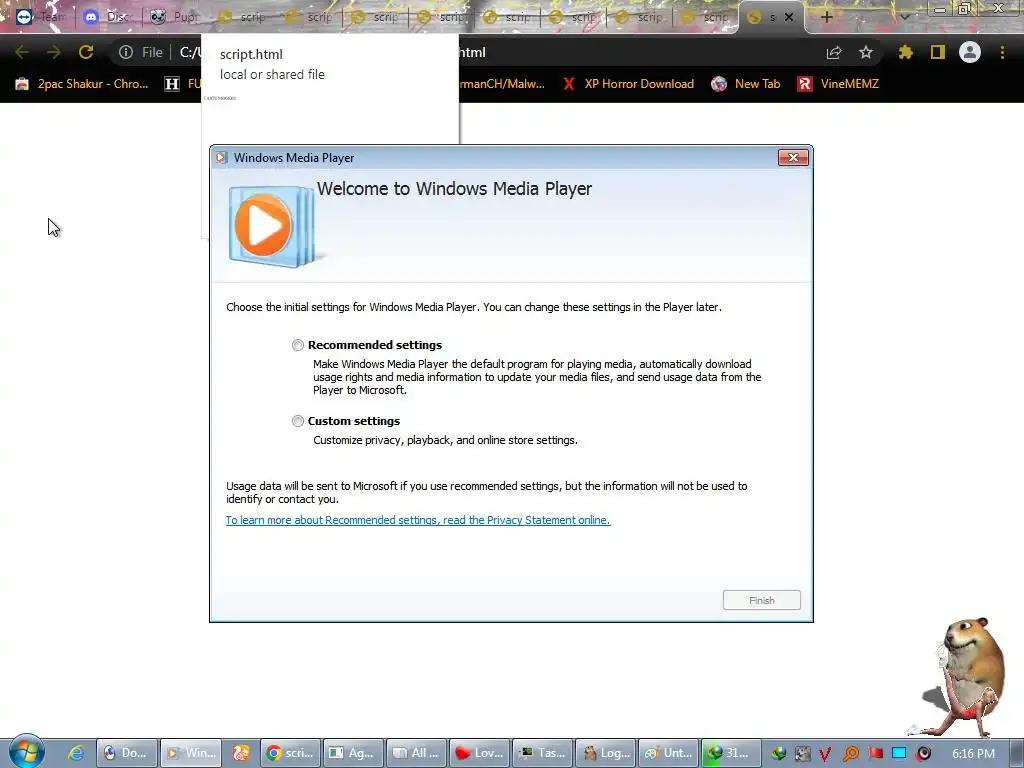This screenshot has height=768, width=1024.
Task: Open the Do... taskbar button
Action: click(127, 753)
